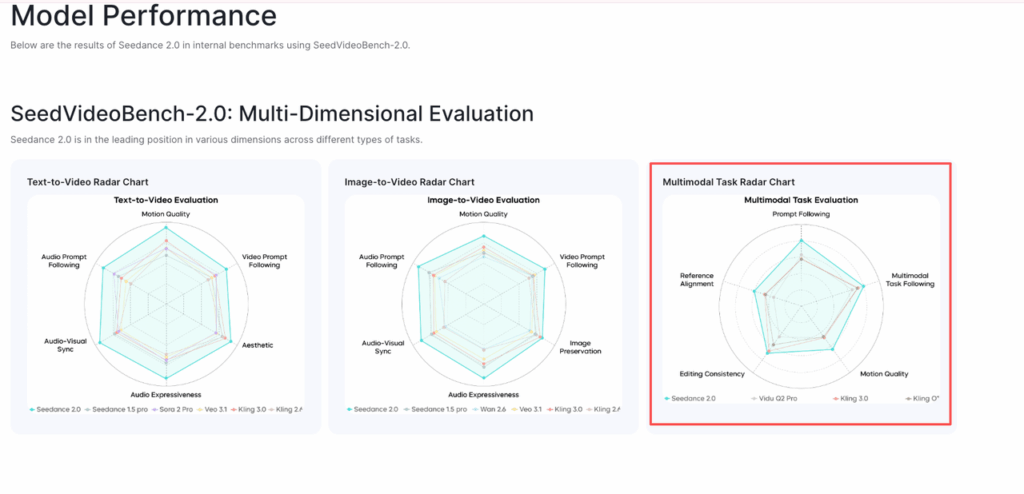Viewport: 1024px width, 494px height.
Task: Click the Aesthetic axis label
Action: click(x=258, y=345)
